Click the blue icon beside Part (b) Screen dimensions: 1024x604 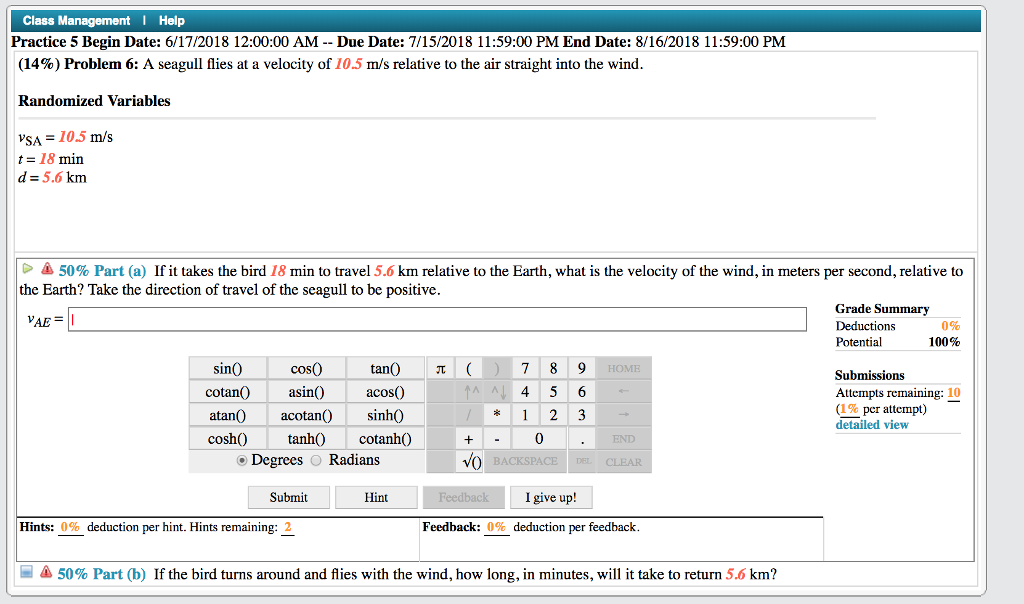point(27,573)
